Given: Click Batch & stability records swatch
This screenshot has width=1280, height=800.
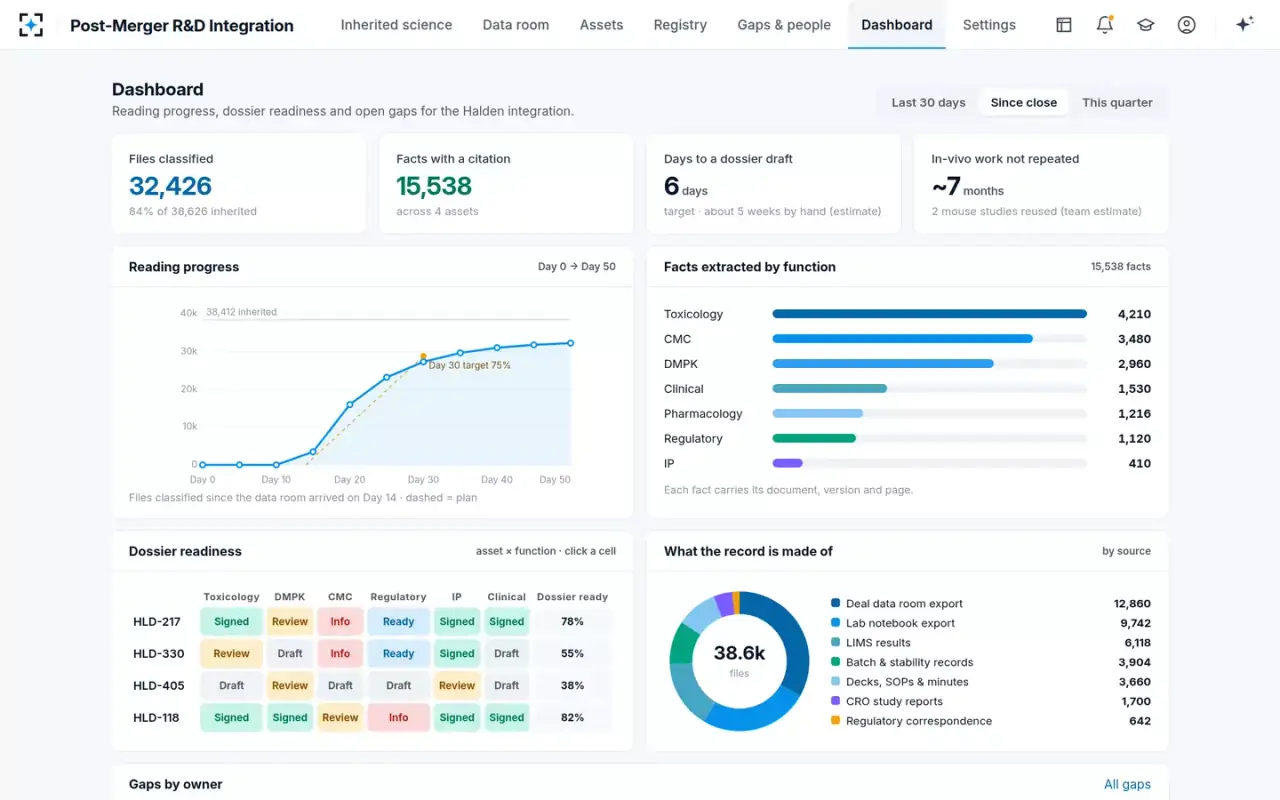Looking at the screenshot, I should click(835, 662).
